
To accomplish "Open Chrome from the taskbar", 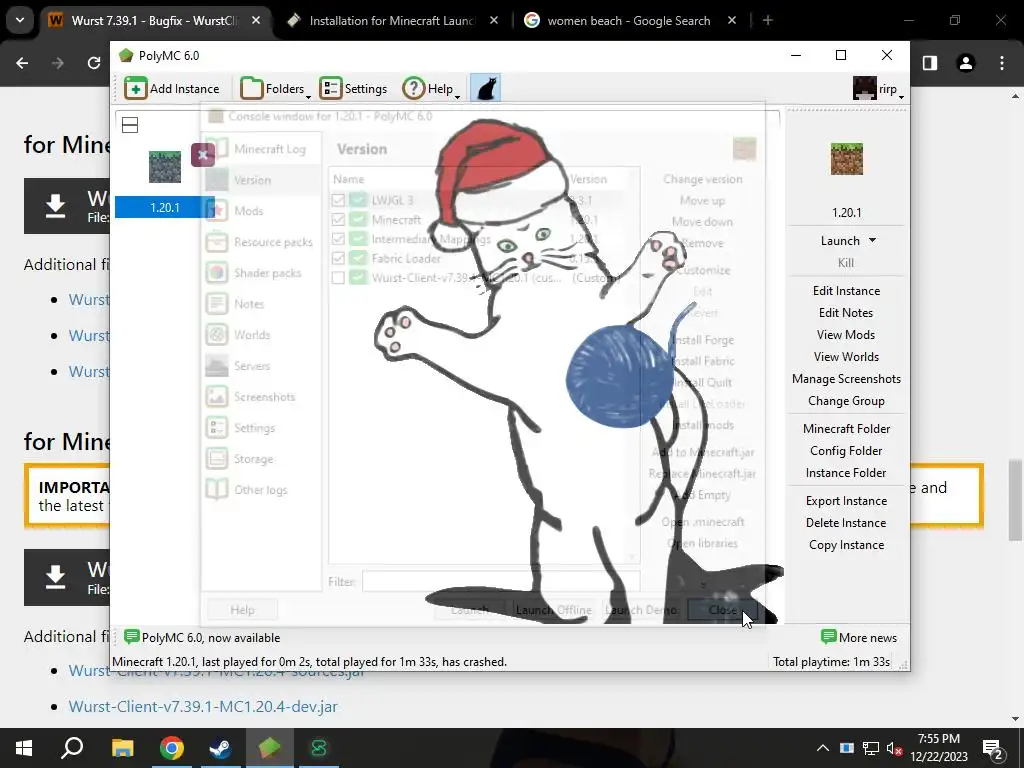I will pos(172,748).
